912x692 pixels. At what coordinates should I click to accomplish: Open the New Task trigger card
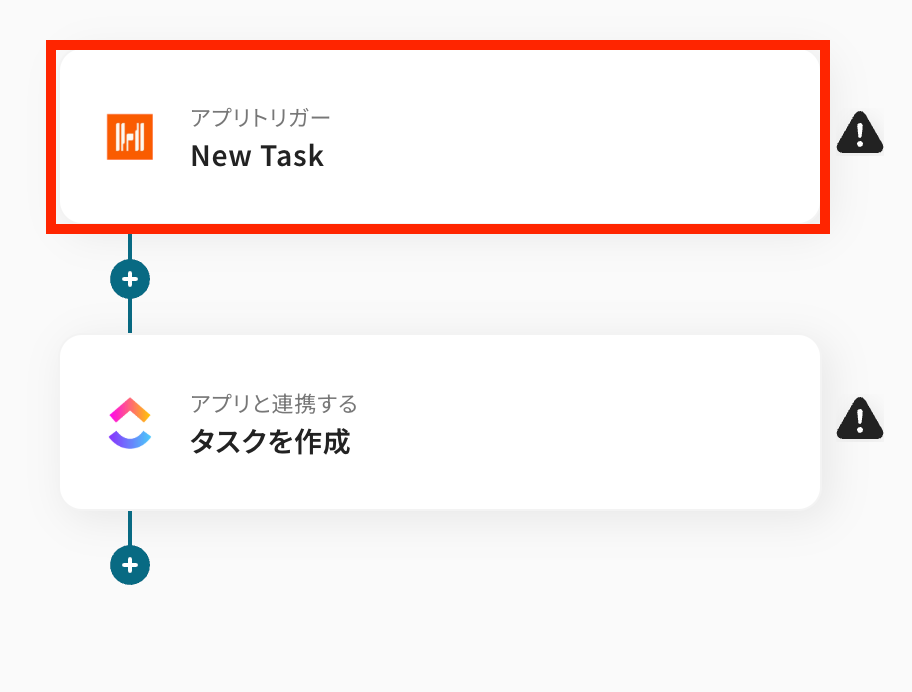coord(440,137)
